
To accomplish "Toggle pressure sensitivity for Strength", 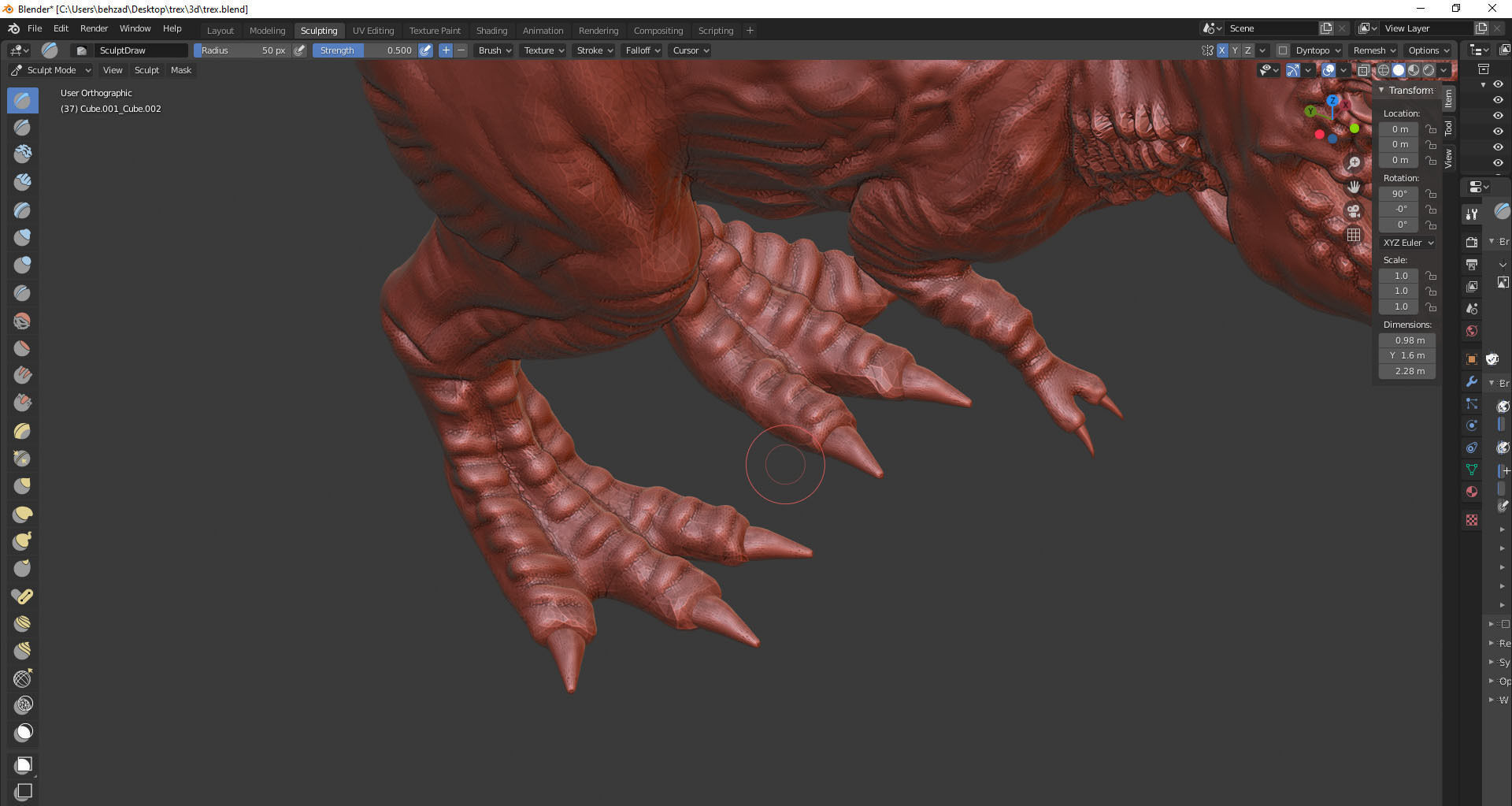I will pos(425,50).
